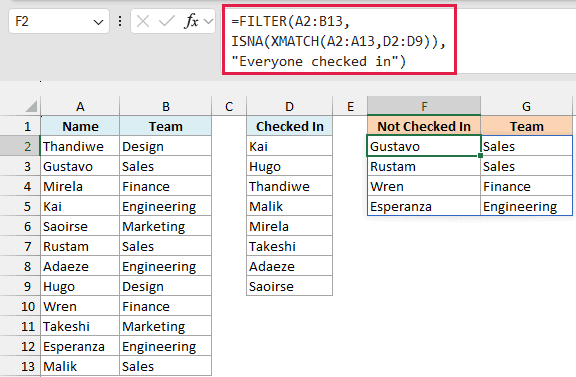
Task: Click the three-dot name box handle
Action: click(x=120, y=21)
